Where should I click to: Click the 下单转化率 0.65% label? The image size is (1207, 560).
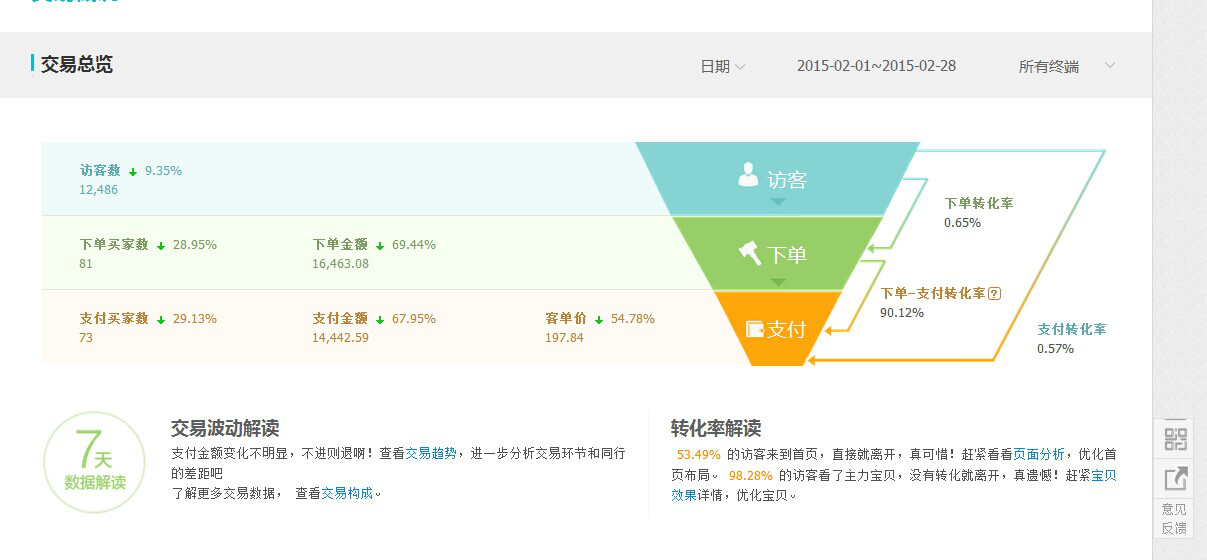click(978, 212)
